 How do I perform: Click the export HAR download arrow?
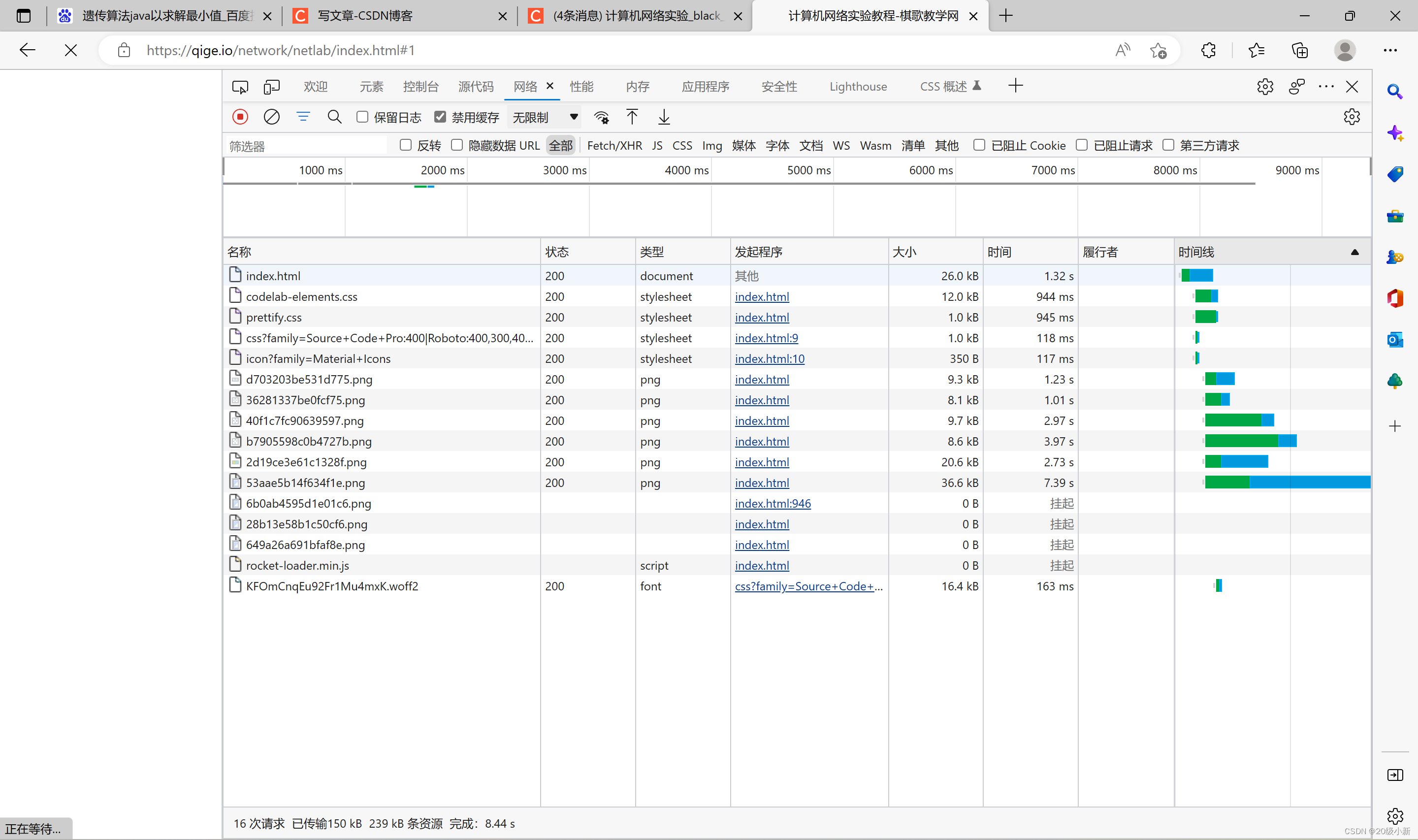664,117
